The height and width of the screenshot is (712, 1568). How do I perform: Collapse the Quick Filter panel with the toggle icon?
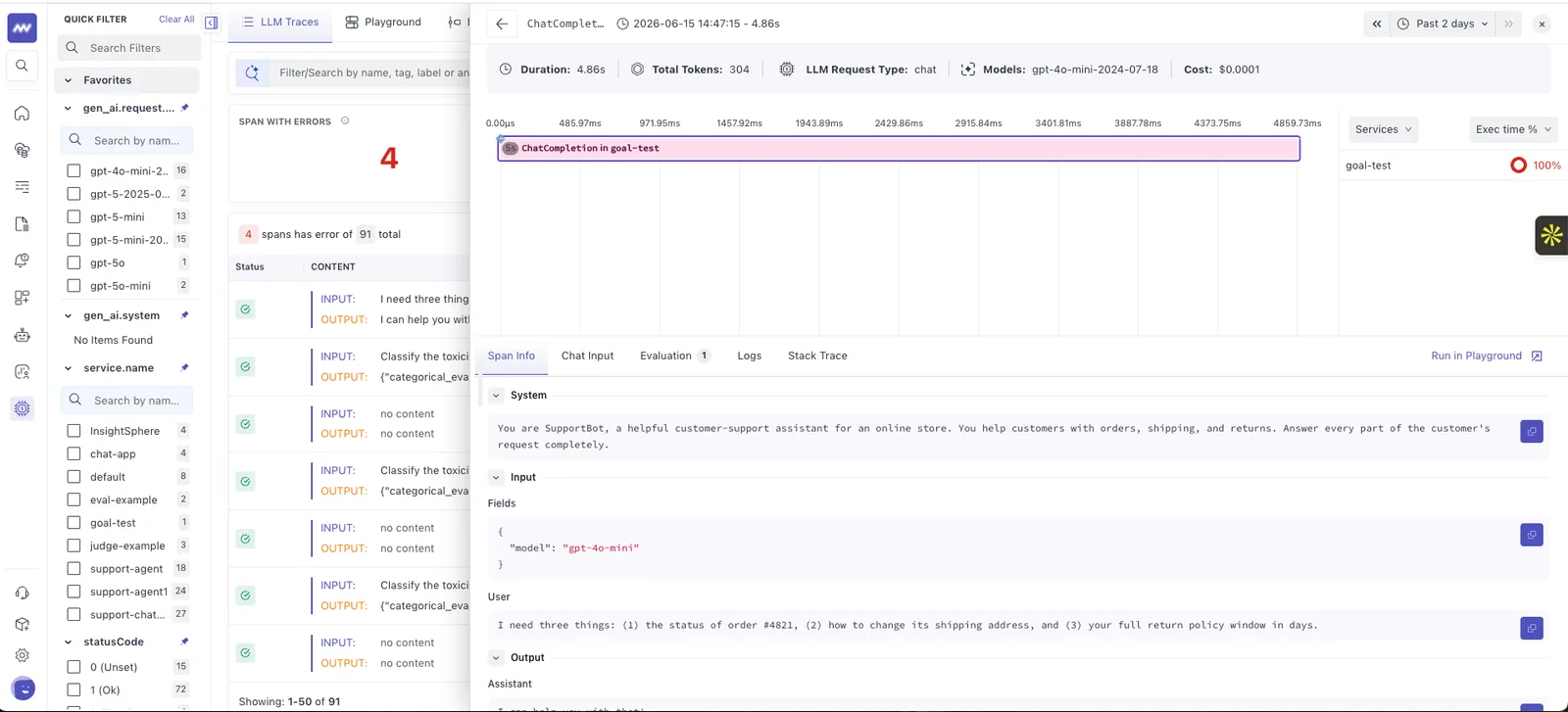(212, 22)
